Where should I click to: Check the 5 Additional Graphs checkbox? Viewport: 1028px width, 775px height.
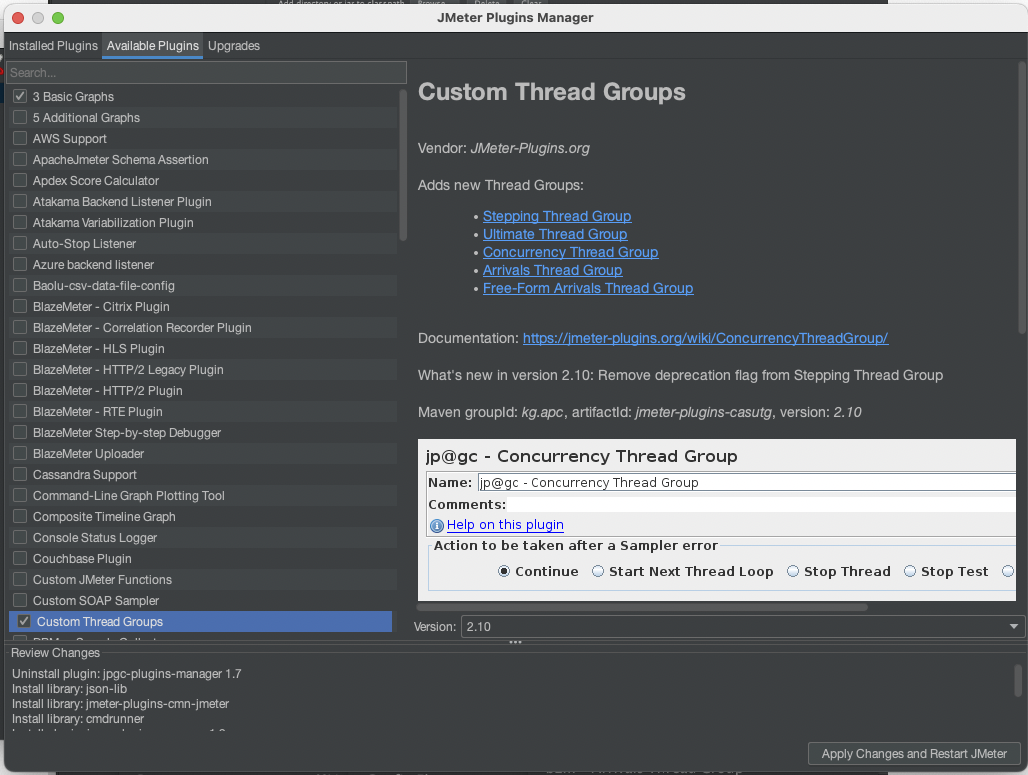(x=20, y=117)
